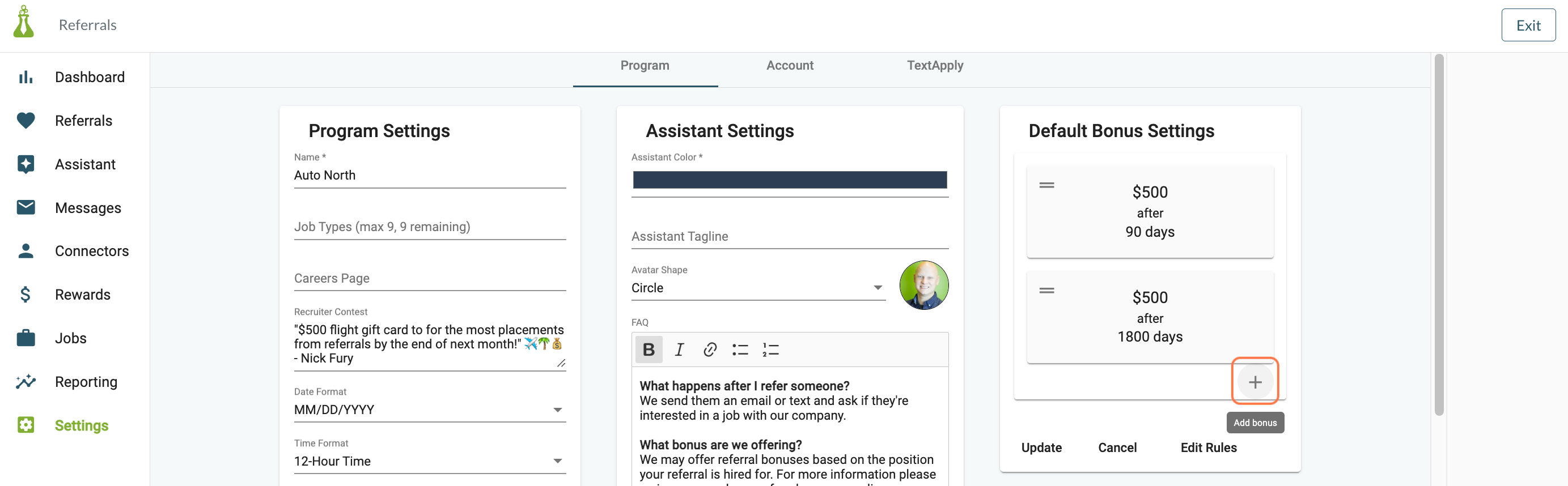Open Referrals via heart icon
This screenshot has height=486, width=1568.
(26, 121)
